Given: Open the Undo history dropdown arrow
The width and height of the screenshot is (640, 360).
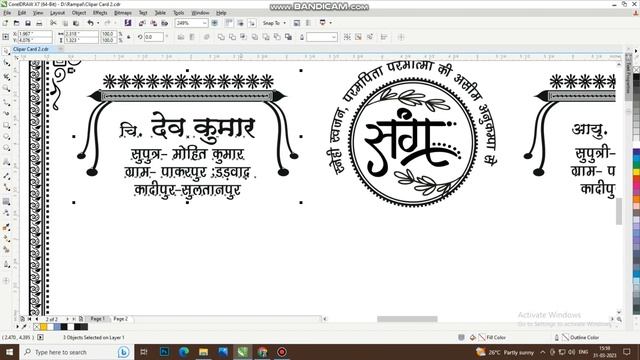Looking at the screenshot, I should pyautogui.click(x=98, y=23).
